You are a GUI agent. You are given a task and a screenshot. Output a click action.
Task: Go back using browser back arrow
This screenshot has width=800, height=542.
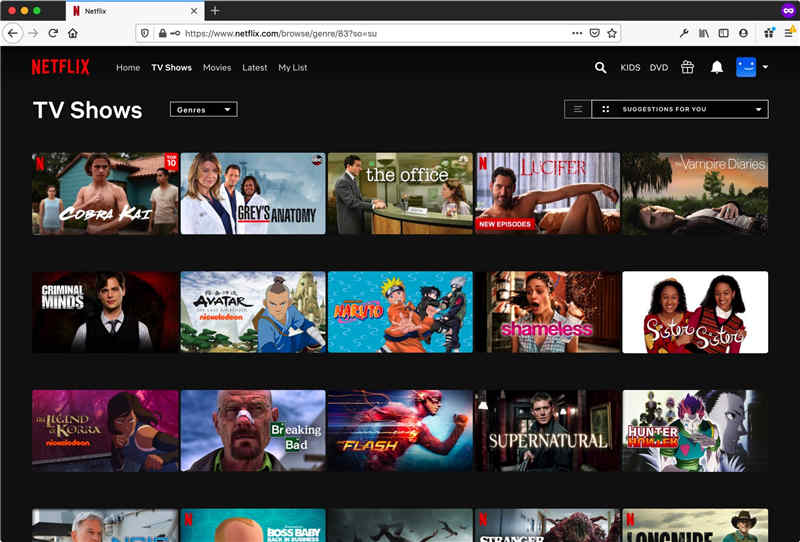[13, 33]
